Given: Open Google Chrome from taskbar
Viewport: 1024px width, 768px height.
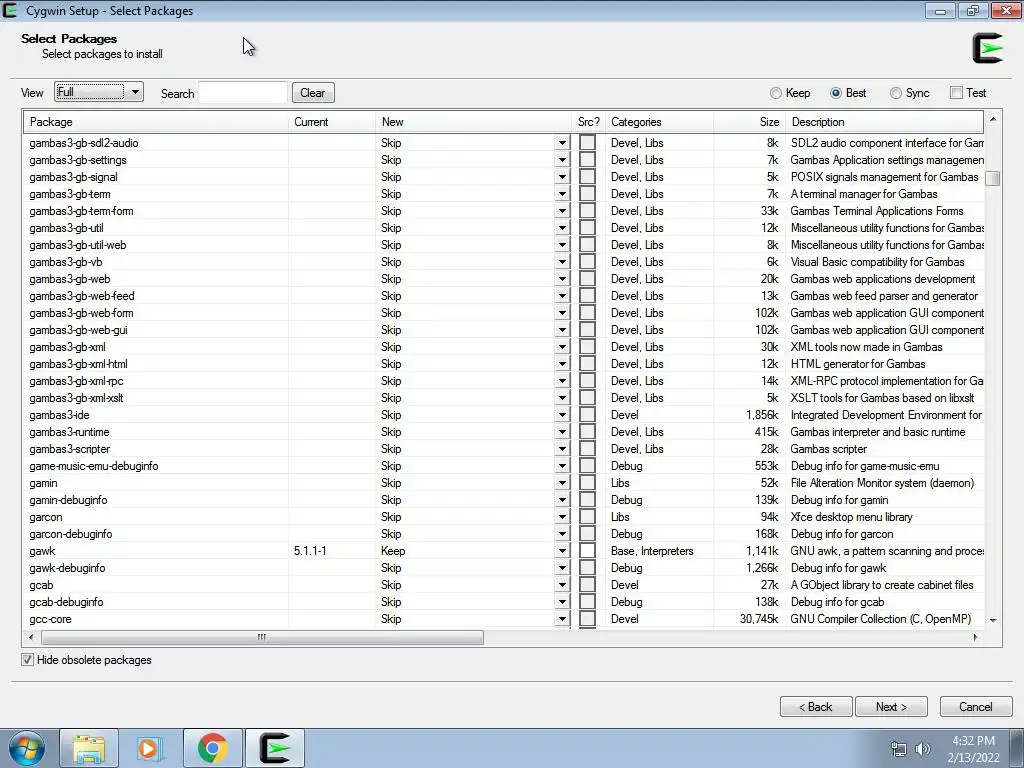Looking at the screenshot, I should (212, 748).
